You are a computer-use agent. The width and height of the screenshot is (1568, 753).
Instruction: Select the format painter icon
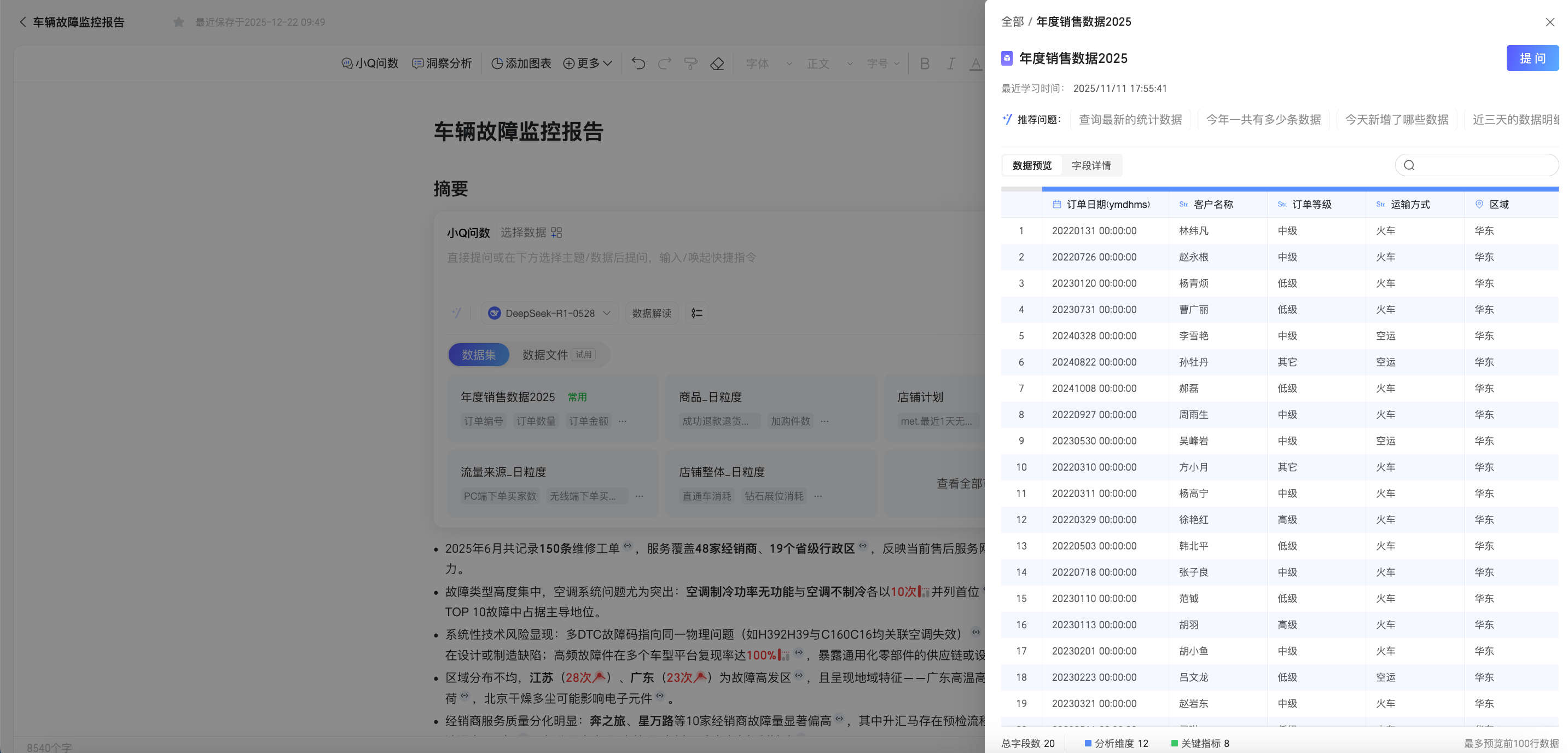[x=690, y=63]
